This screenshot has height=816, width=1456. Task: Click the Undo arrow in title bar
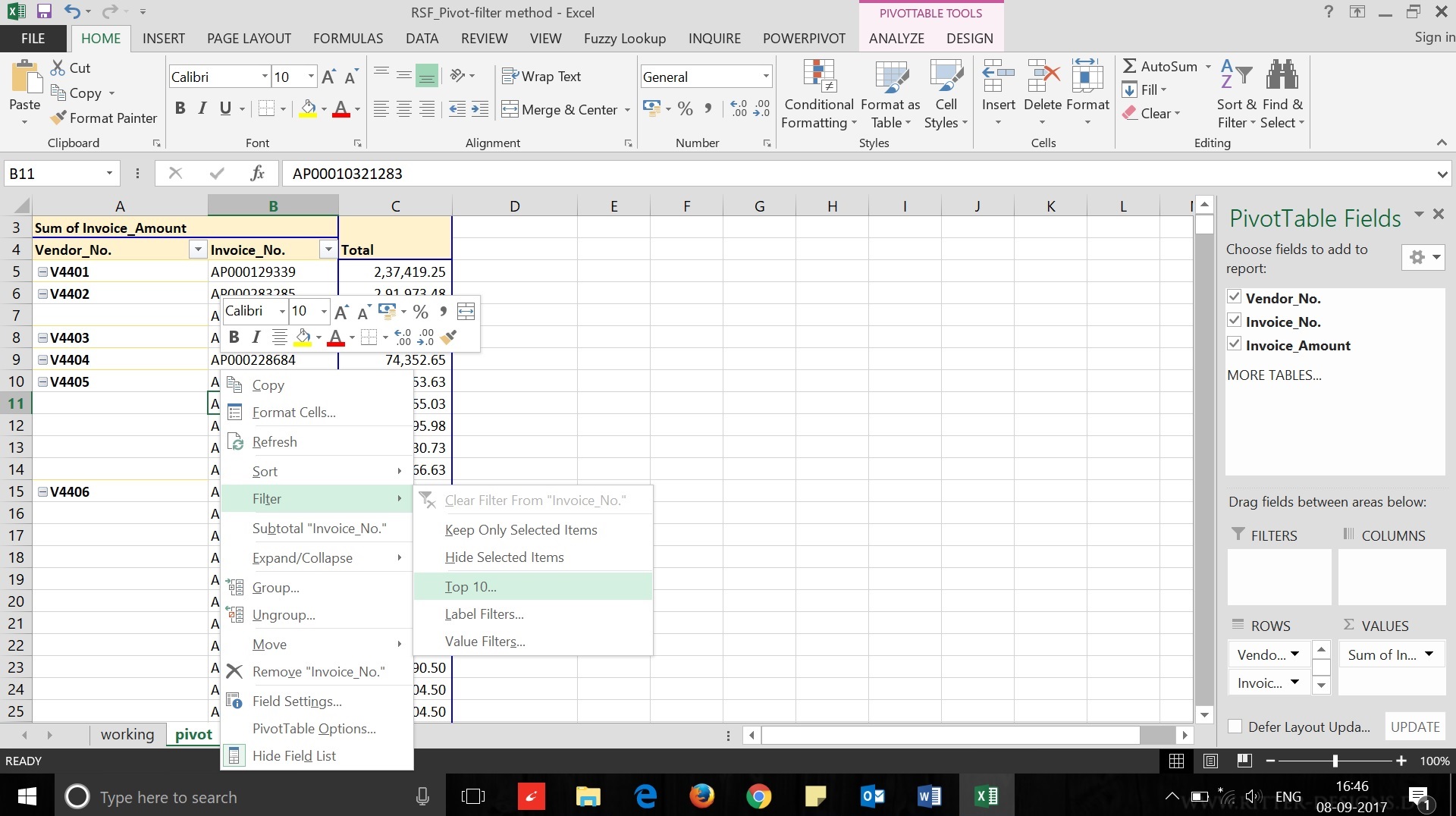click(x=71, y=11)
